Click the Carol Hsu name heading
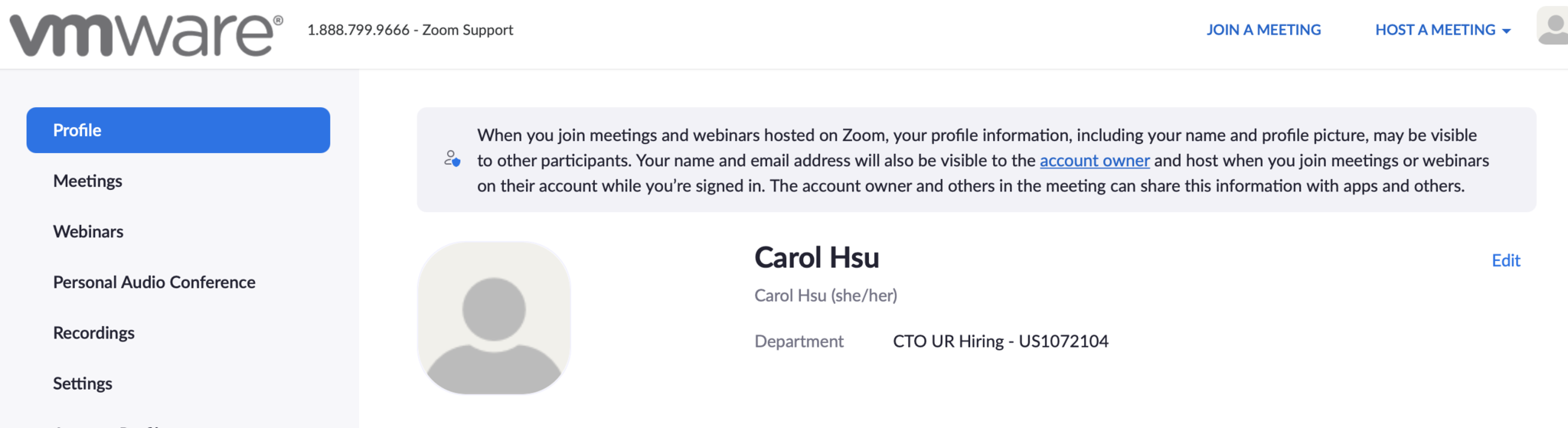 816,258
